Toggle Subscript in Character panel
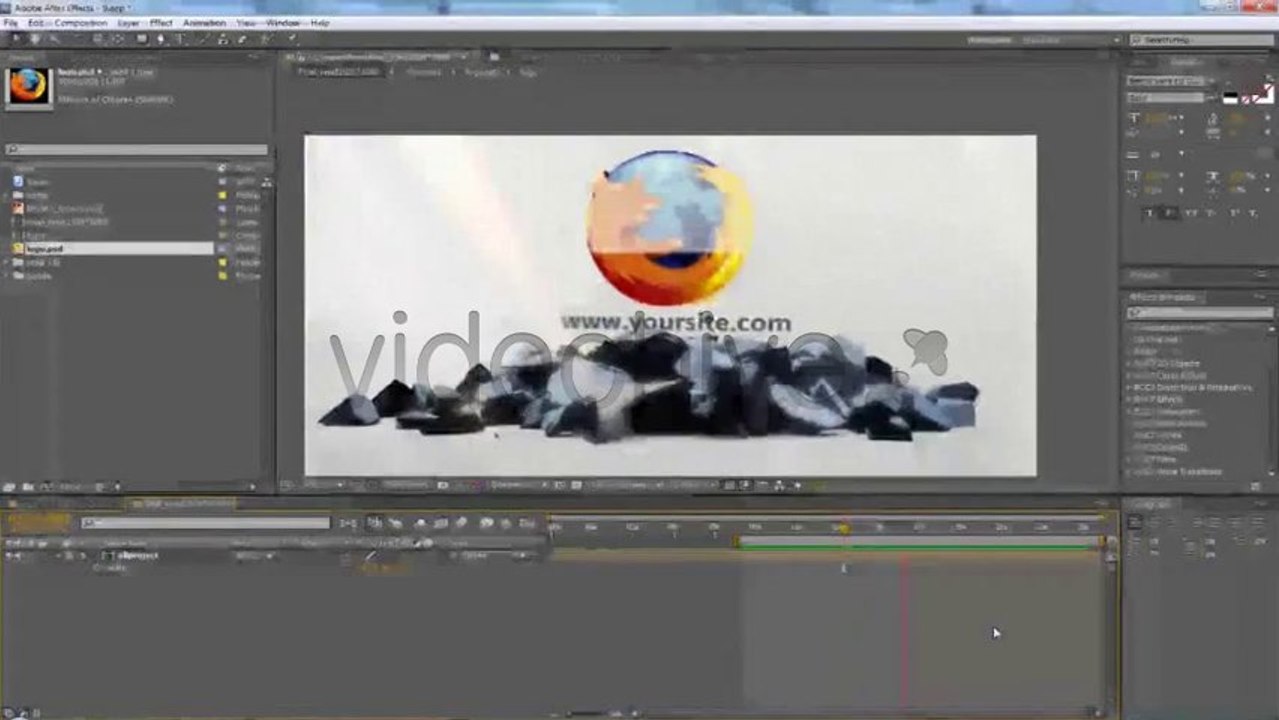Image resolution: width=1279 pixels, height=720 pixels. pyautogui.click(x=1252, y=213)
